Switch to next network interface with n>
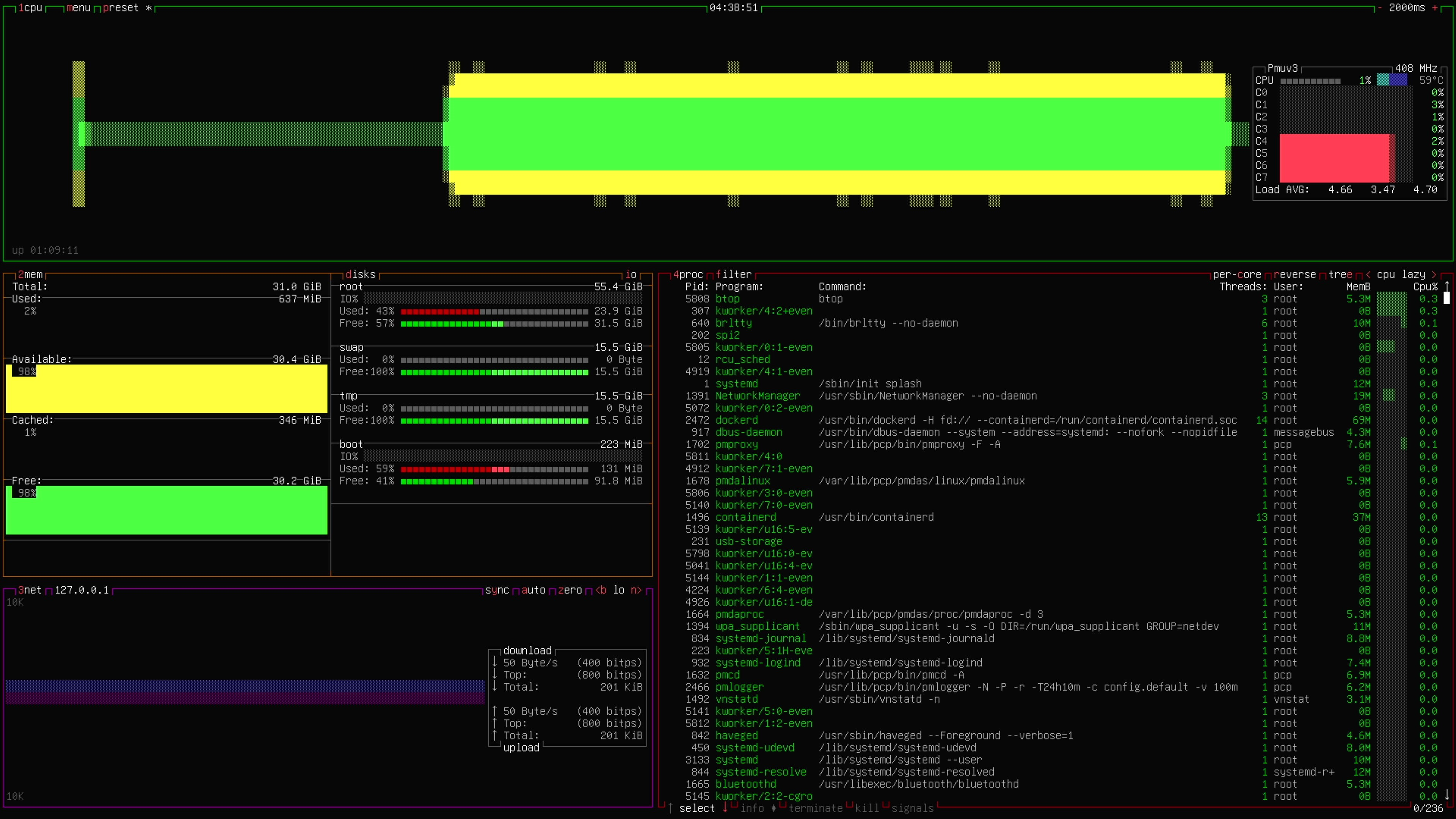The width and height of the screenshot is (1456, 819). click(x=637, y=590)
